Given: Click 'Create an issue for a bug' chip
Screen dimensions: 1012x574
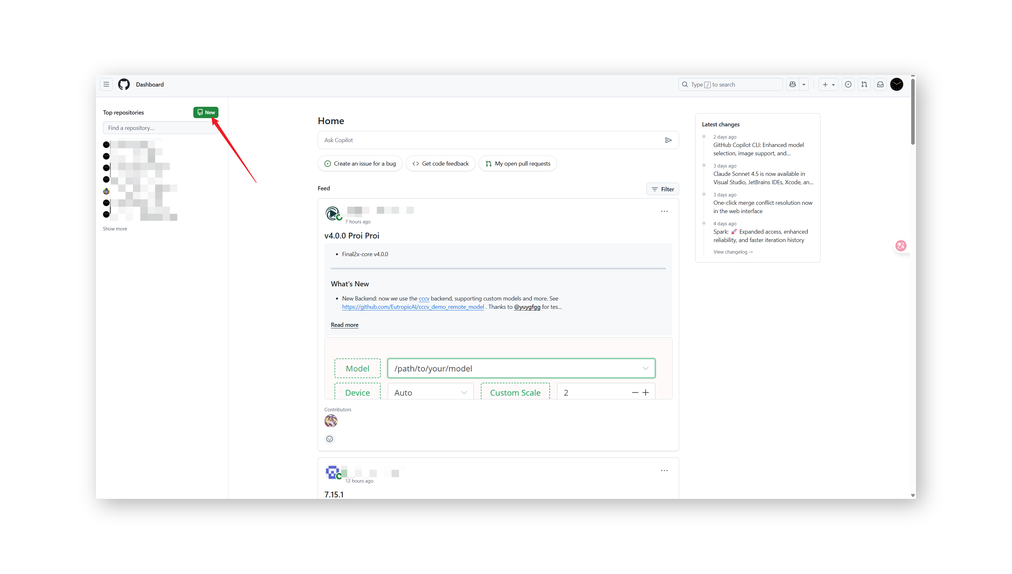Looking at the screenshot, I should 360,164.
